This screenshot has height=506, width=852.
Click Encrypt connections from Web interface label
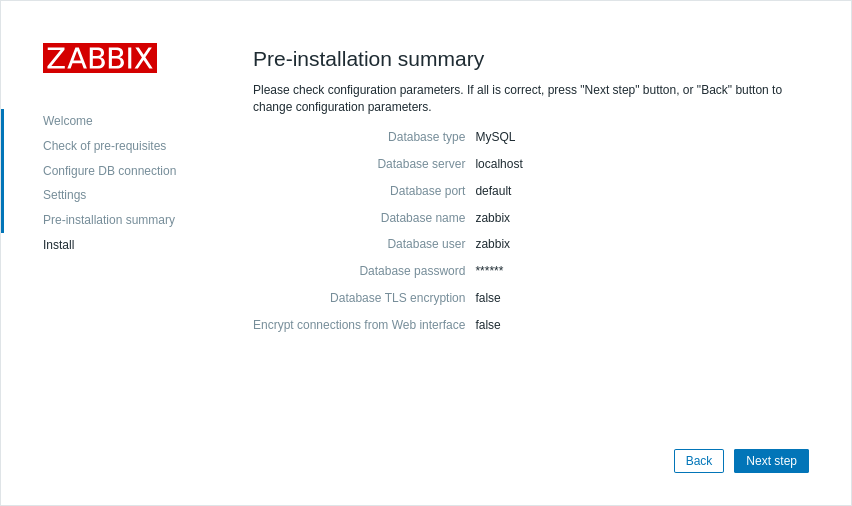359,325
